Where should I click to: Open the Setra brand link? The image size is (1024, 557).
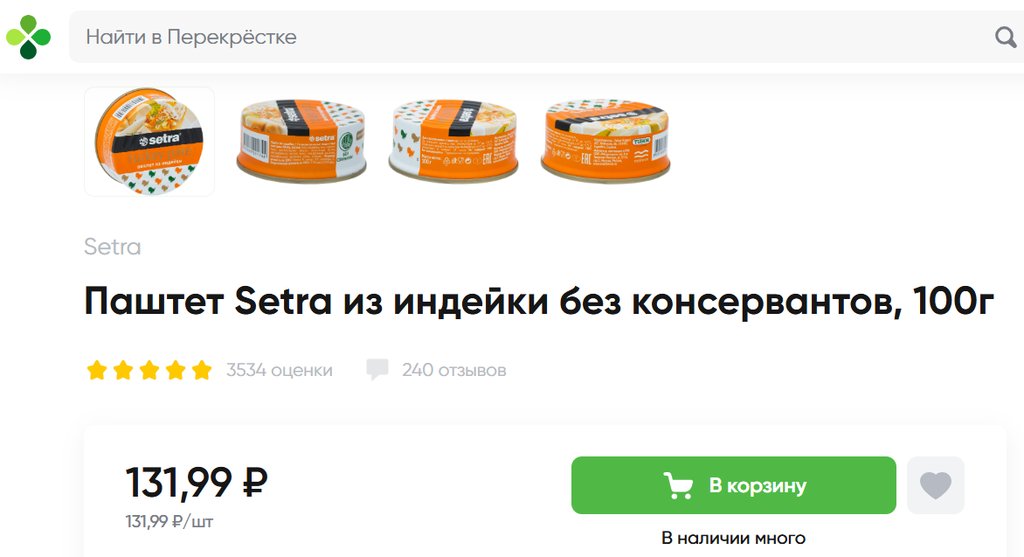coord(112,247)
